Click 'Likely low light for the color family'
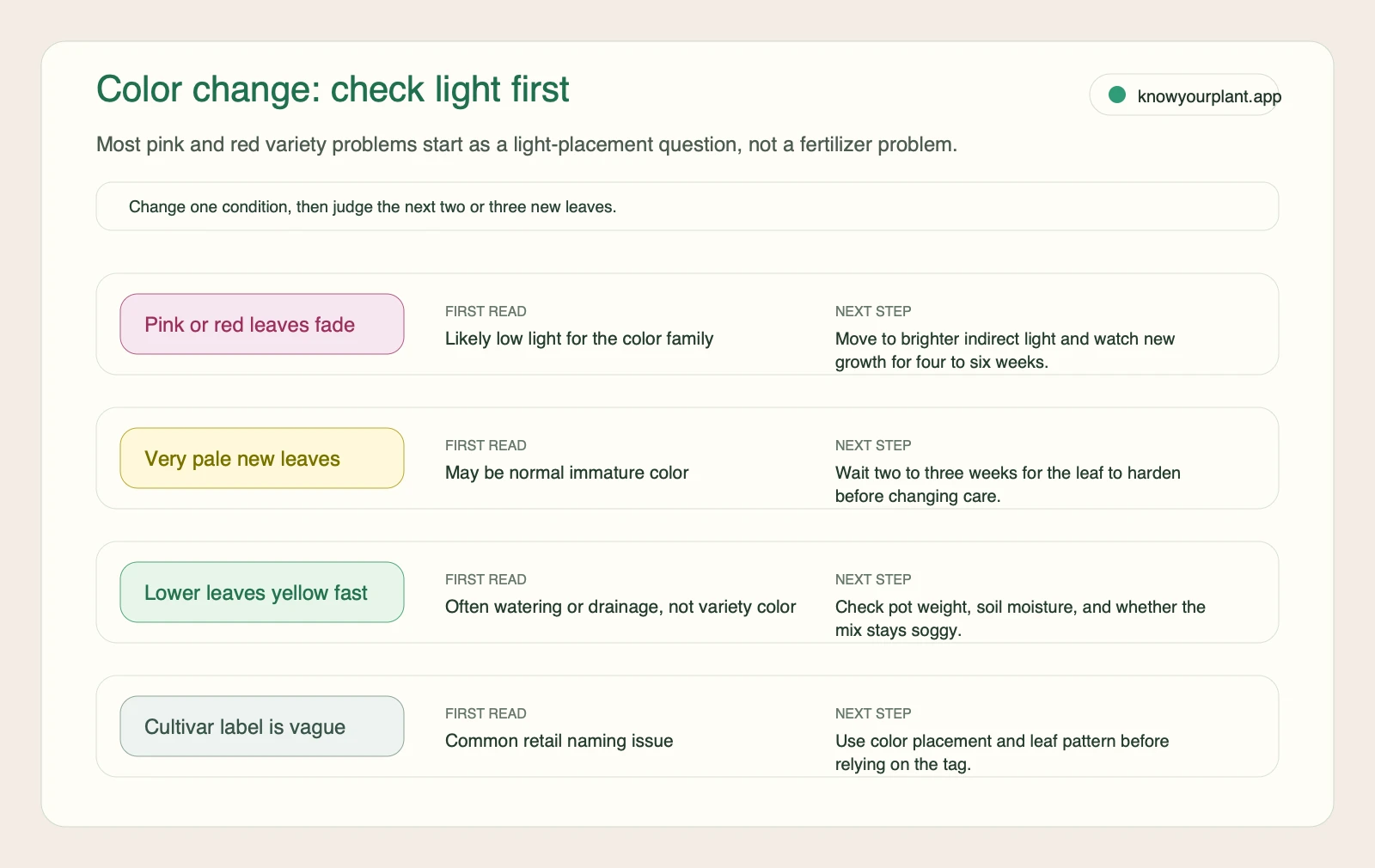Screen dimensions: 1375x868 (x=579, y=339)
